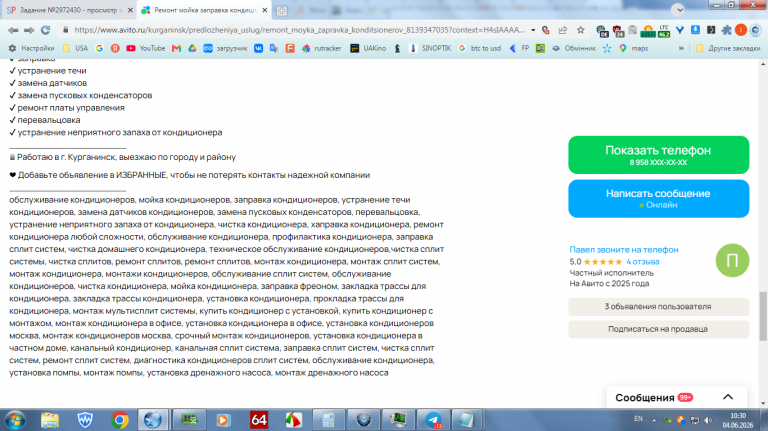This screenshot has height=431, width=768.
Task: Open the FP bookmark
Action: click(x=519, y=48)
